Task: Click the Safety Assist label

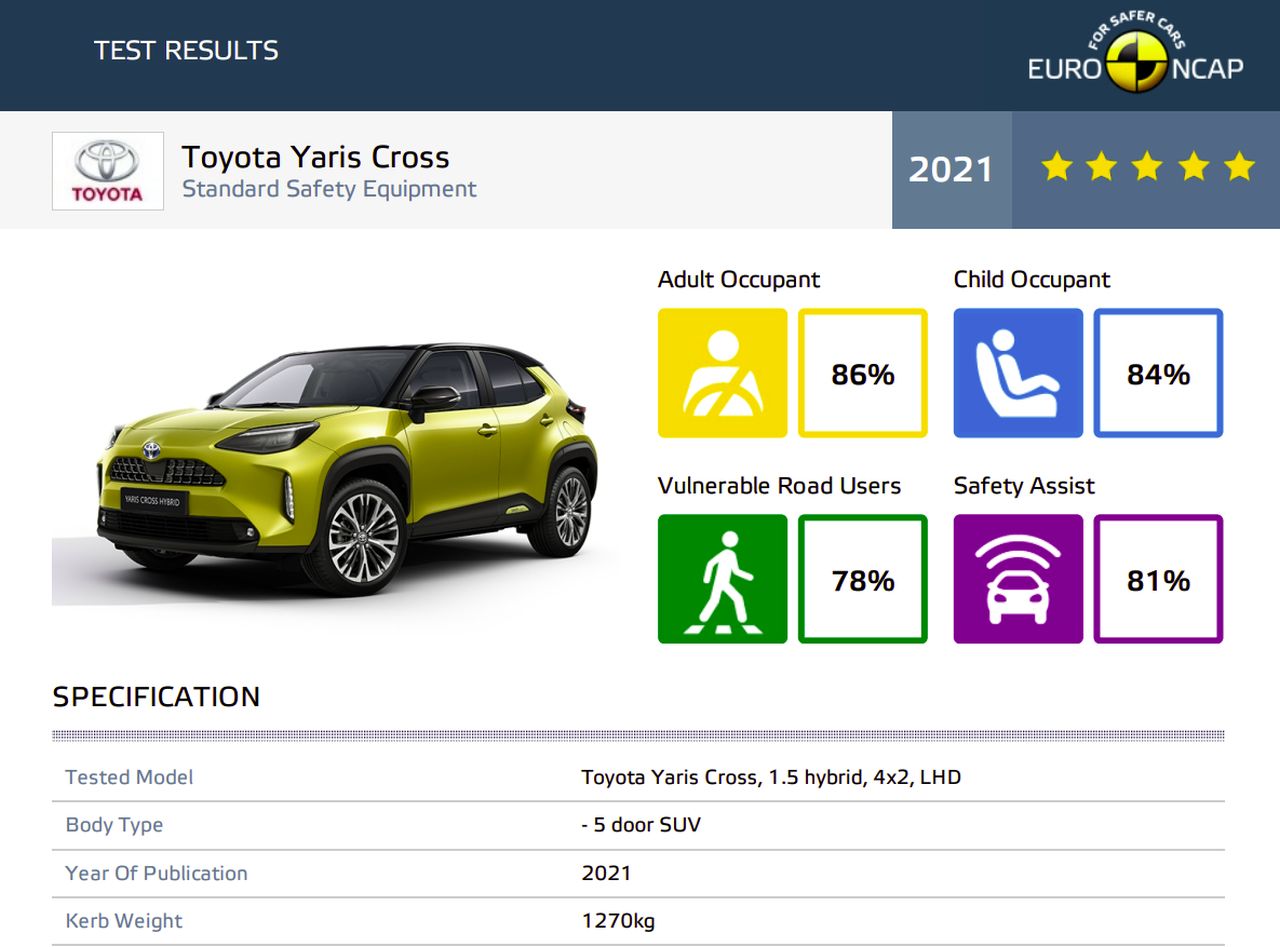Action: [1024, 486]
